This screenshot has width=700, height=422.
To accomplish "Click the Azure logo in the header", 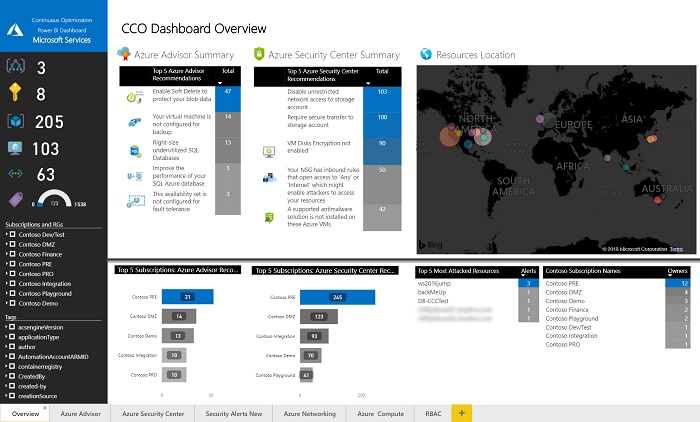I will pos(15,29).
